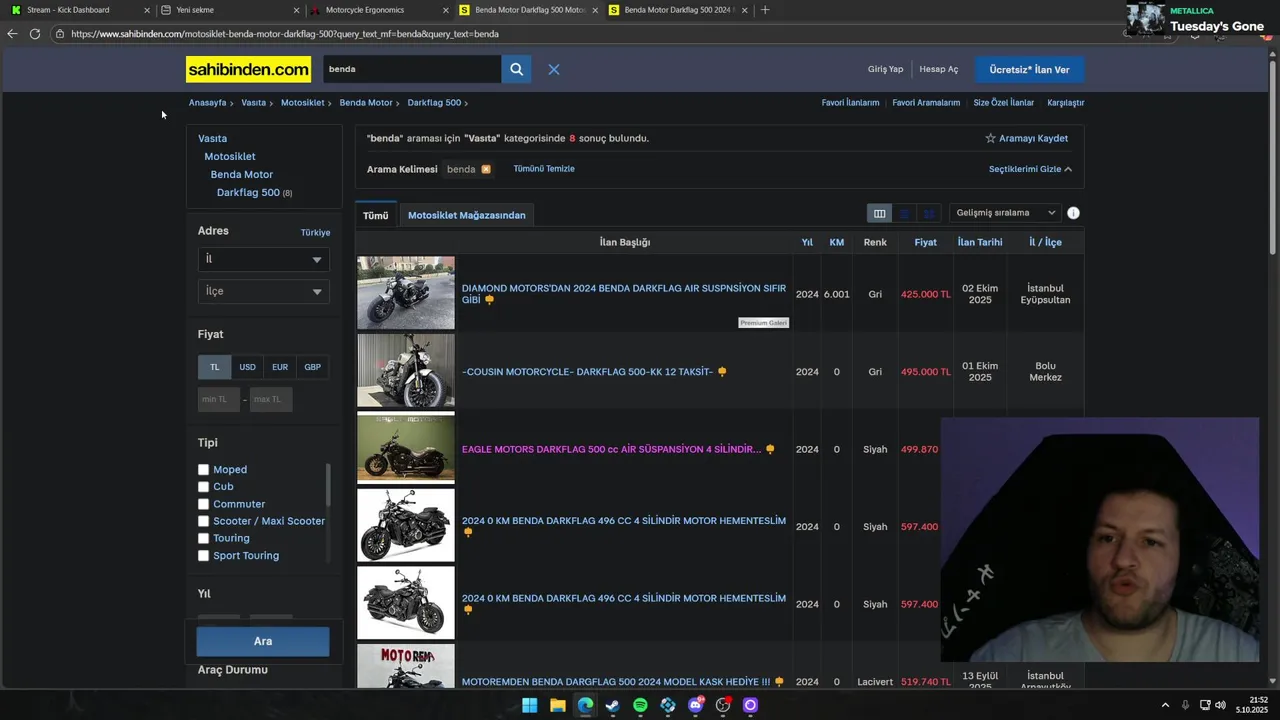1280x720 pixels.
Task: Clear the search box with the X icon
Action: tap(553, 69)
